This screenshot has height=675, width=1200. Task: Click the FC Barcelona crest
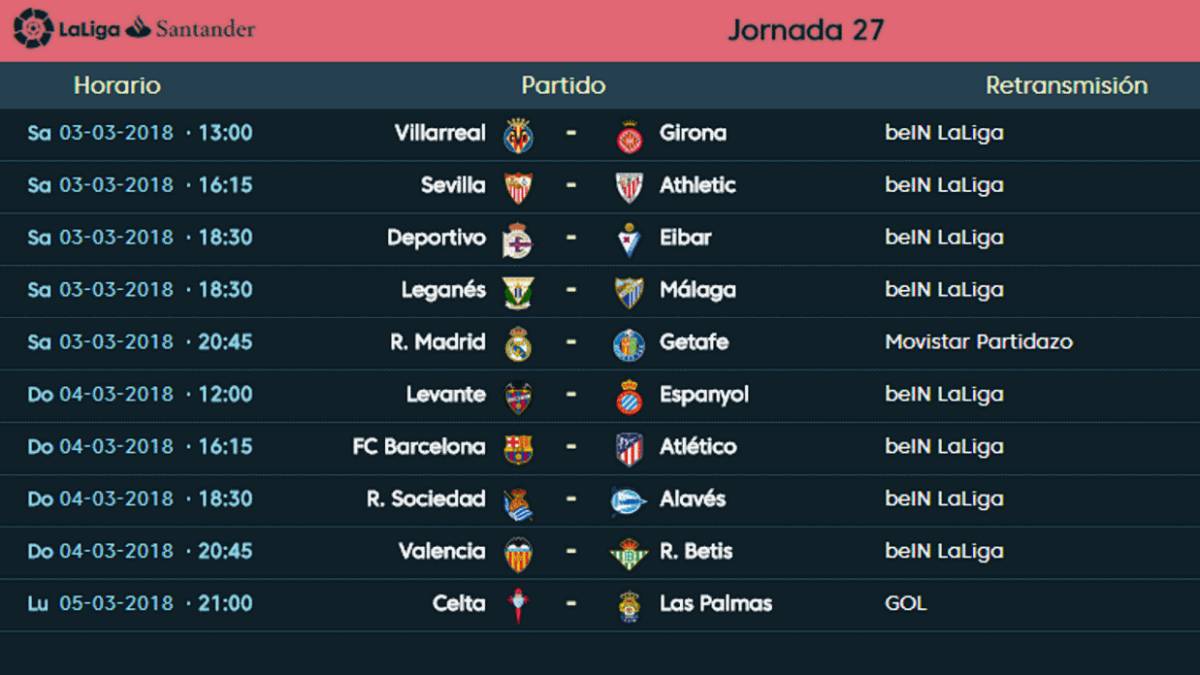[x=518, y=448]
